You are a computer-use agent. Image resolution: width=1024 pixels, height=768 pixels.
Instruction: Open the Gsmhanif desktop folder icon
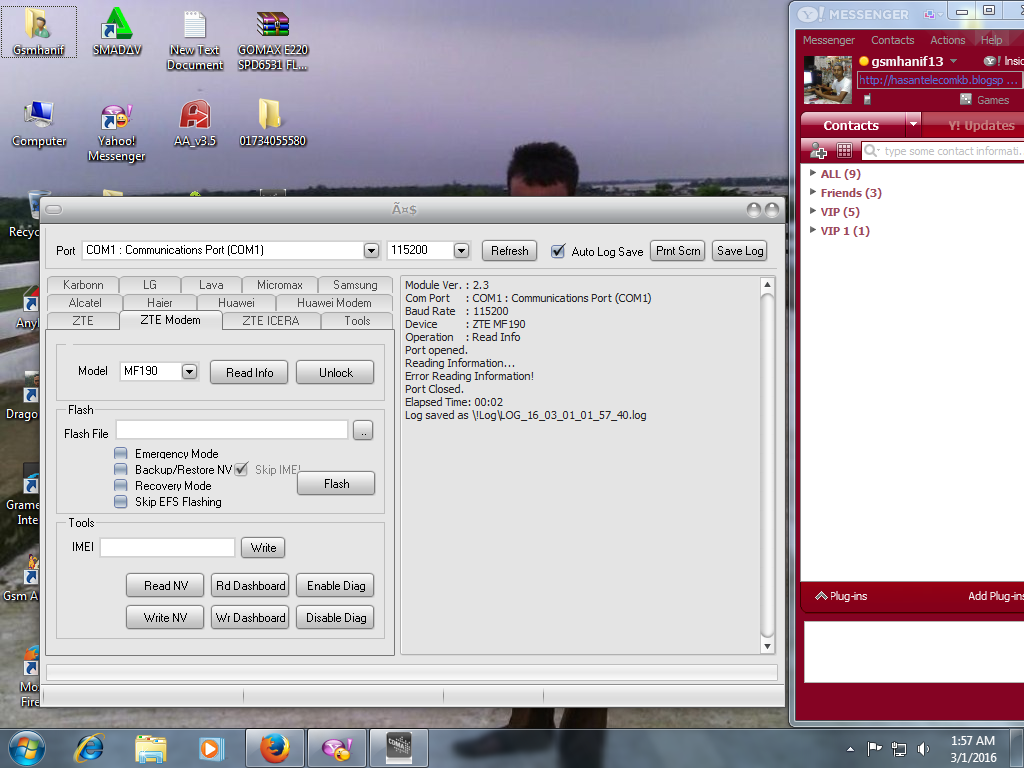39,31
